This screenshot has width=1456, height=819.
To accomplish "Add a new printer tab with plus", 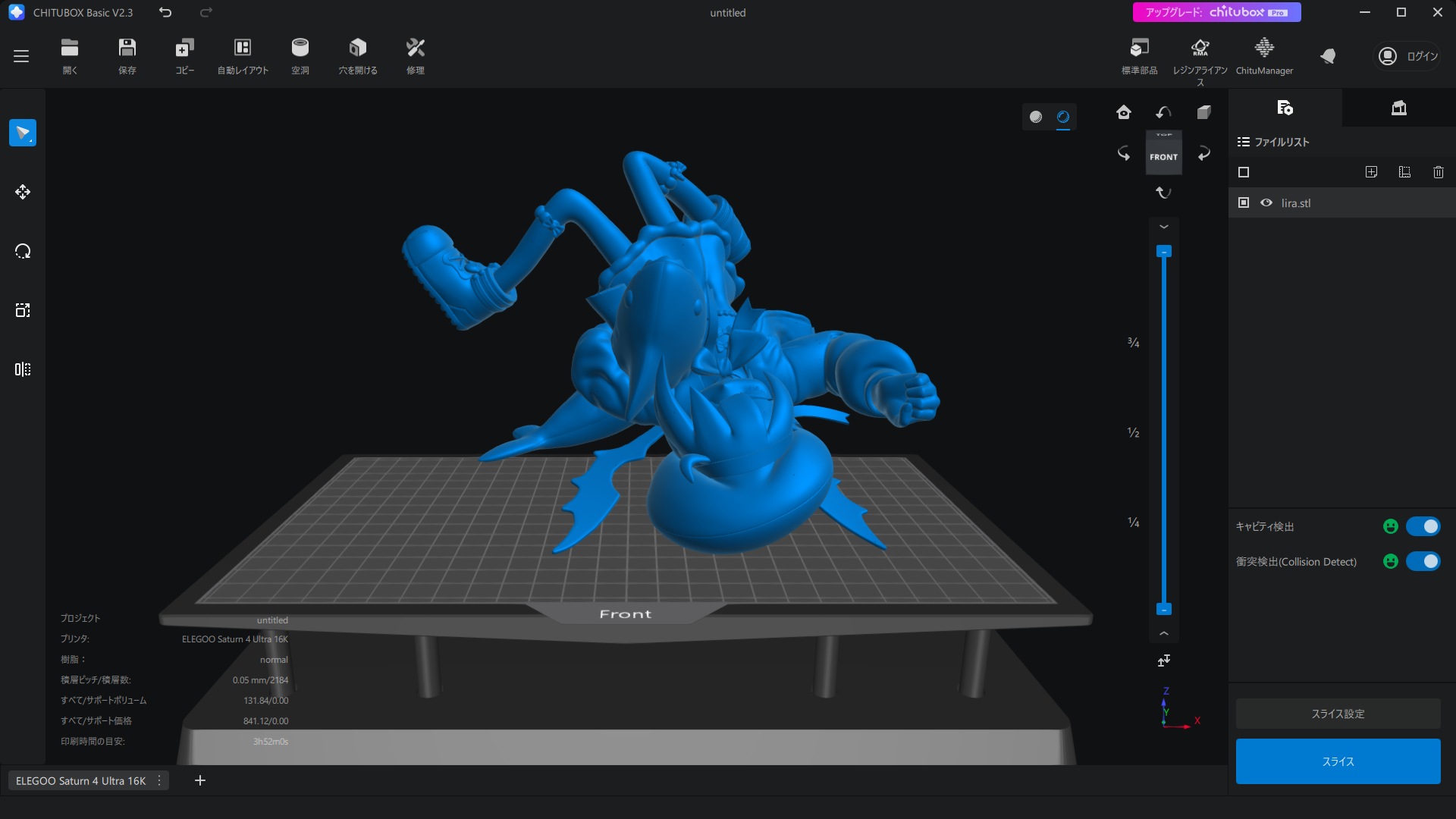I will (200, 780).
